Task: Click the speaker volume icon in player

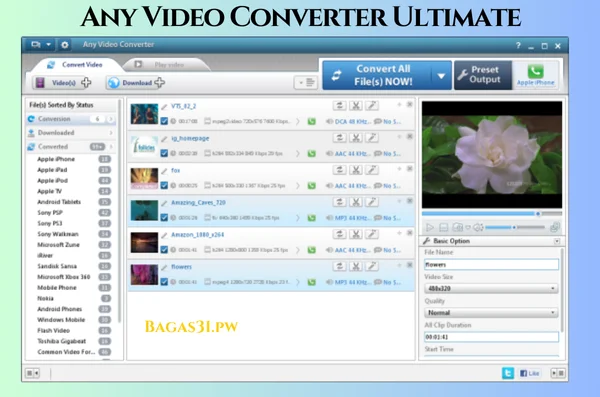Action: [x=478, y=228]
